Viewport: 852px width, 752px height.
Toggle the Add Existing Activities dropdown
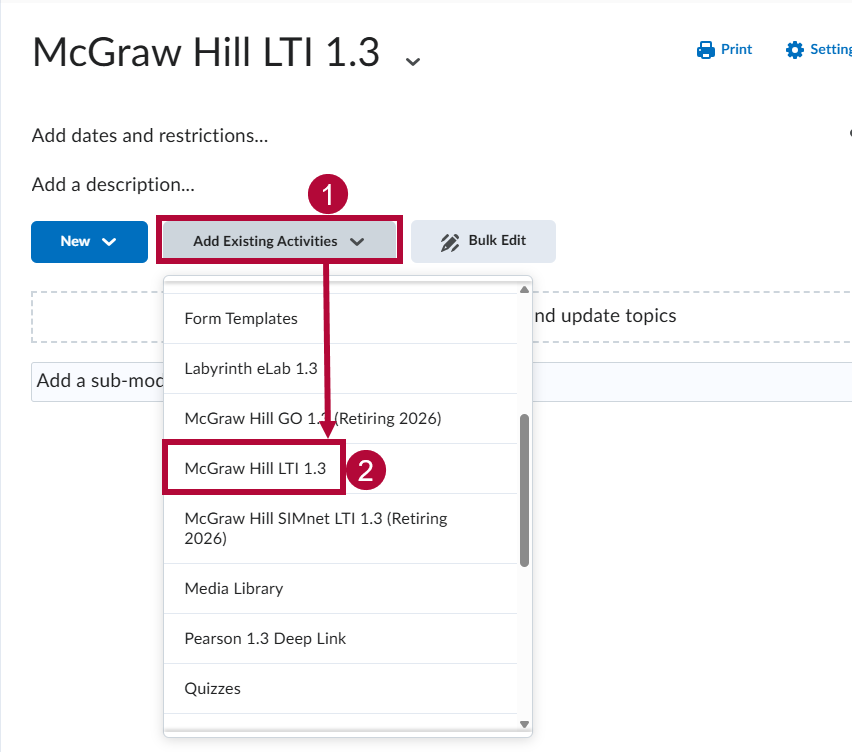coord(279,241)
